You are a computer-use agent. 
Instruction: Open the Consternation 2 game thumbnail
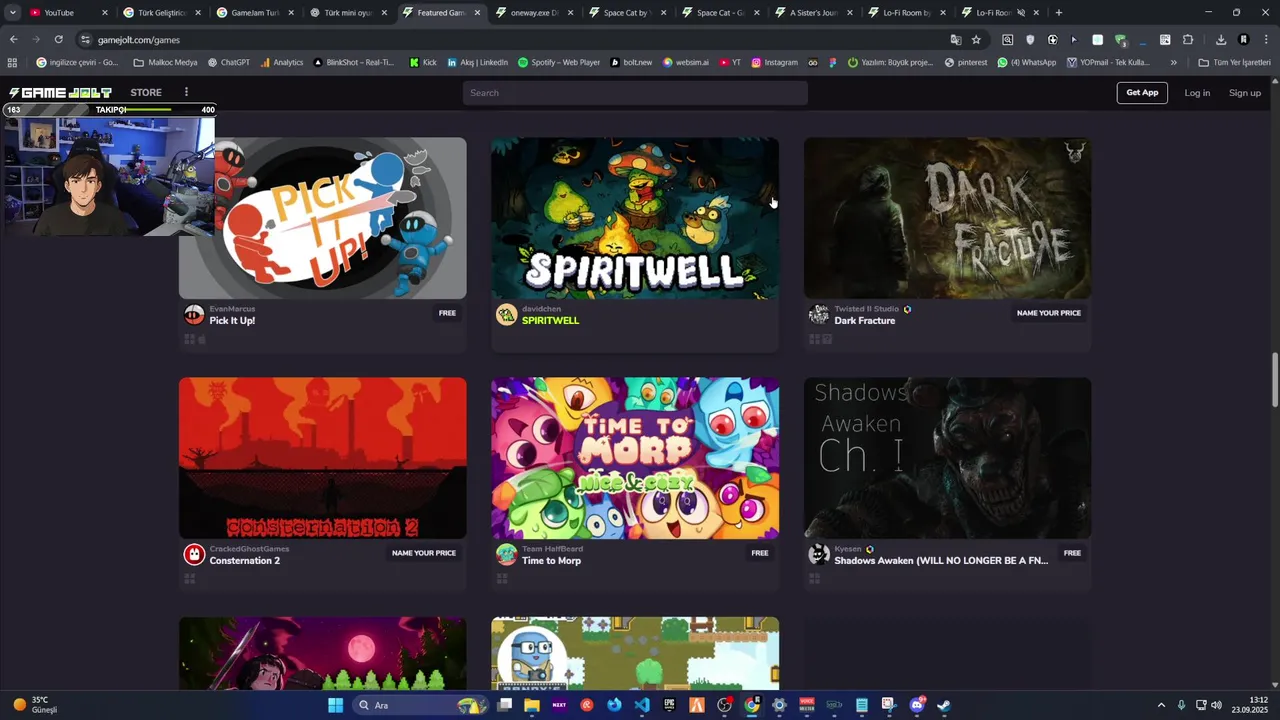pos(323,458)
